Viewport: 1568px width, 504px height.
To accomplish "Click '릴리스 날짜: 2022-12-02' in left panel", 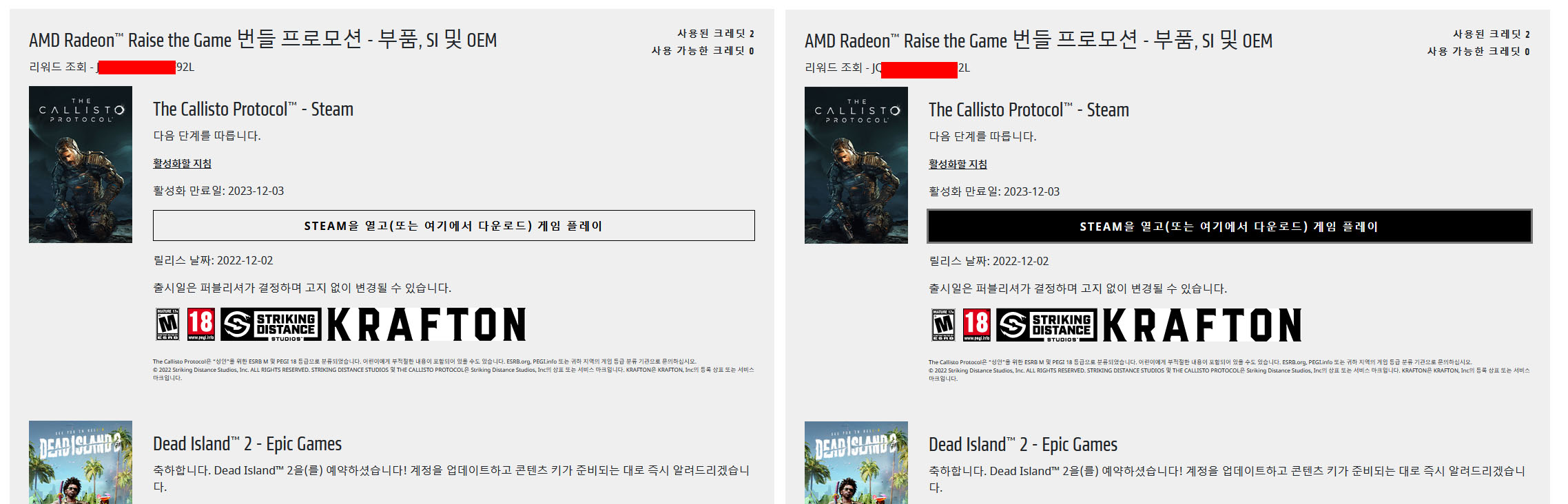I will pyautogui.click(x=213, y=260).
